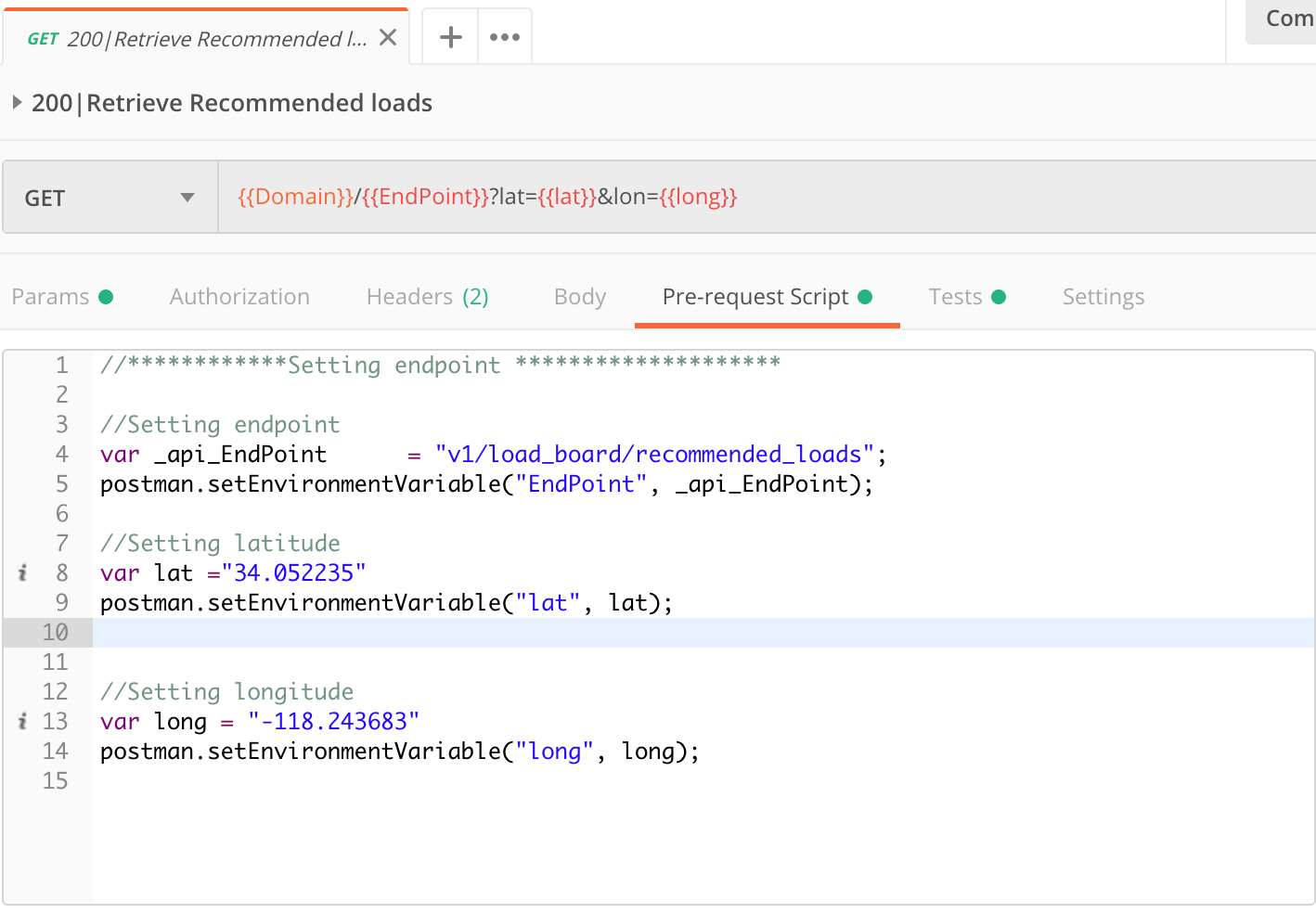Click the "34.052235" latitude value
The image size is (1316, 913).
[293, 573]
